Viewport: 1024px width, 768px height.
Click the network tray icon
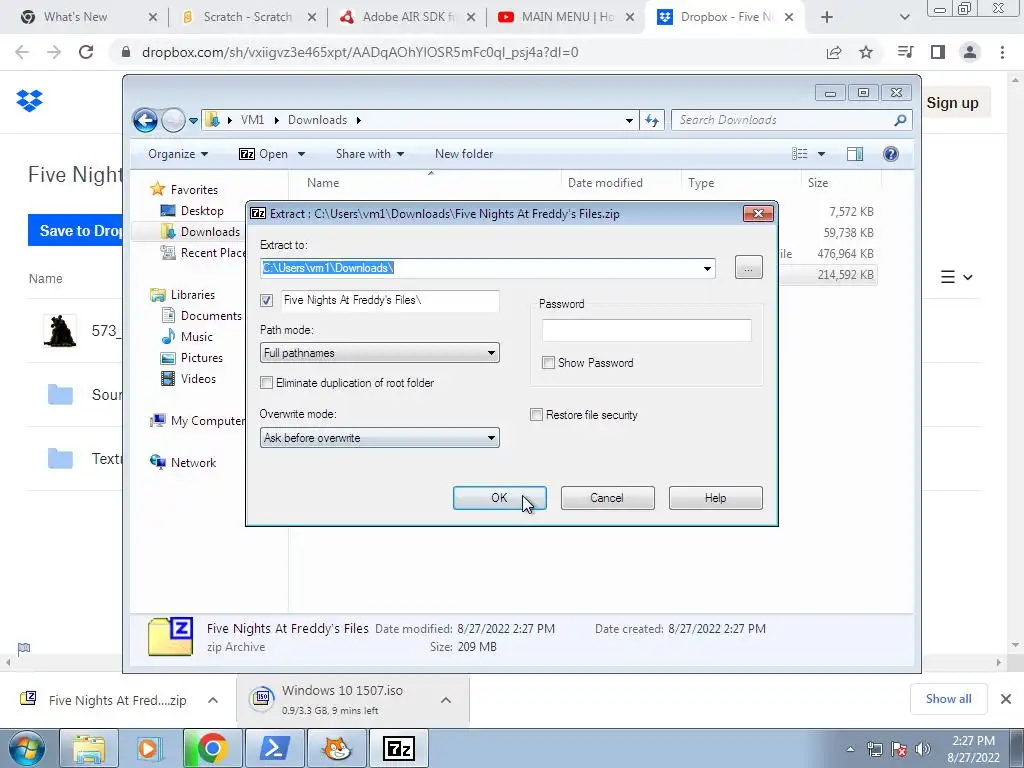pos(874,749)
